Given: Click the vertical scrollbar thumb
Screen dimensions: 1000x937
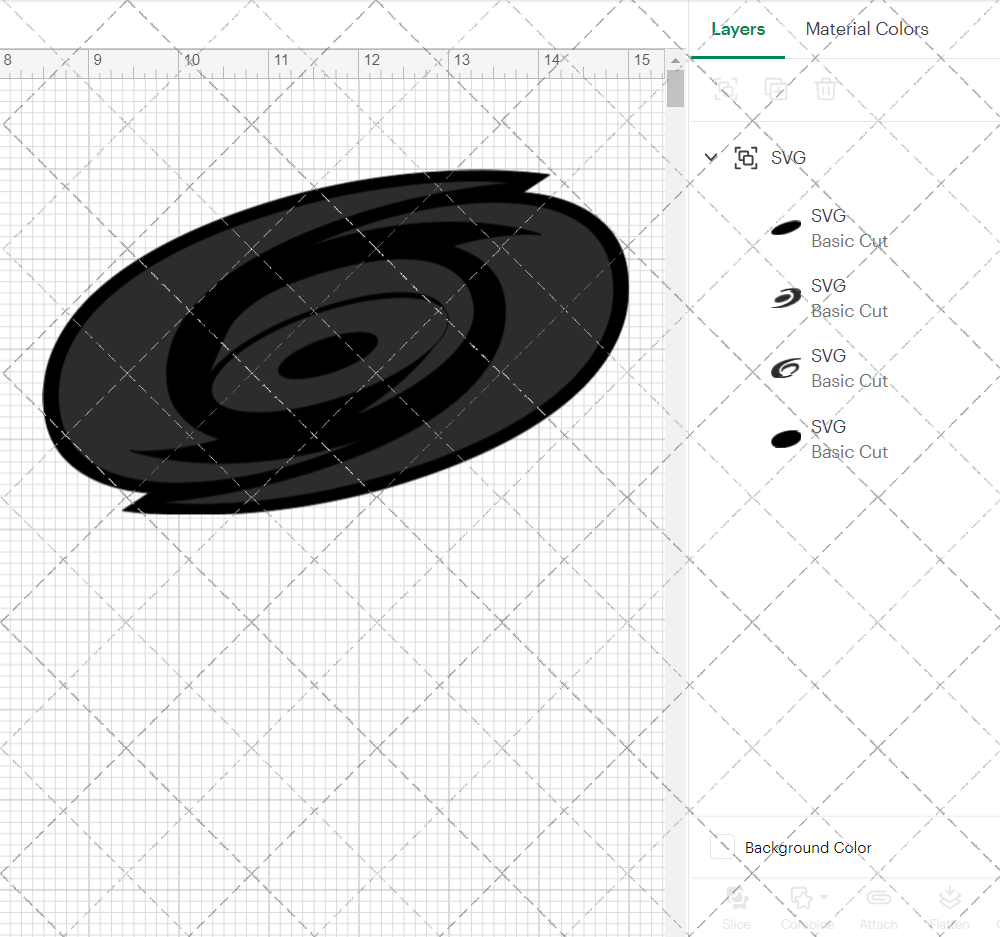Looking at the screenshot, I should point(675,88).
